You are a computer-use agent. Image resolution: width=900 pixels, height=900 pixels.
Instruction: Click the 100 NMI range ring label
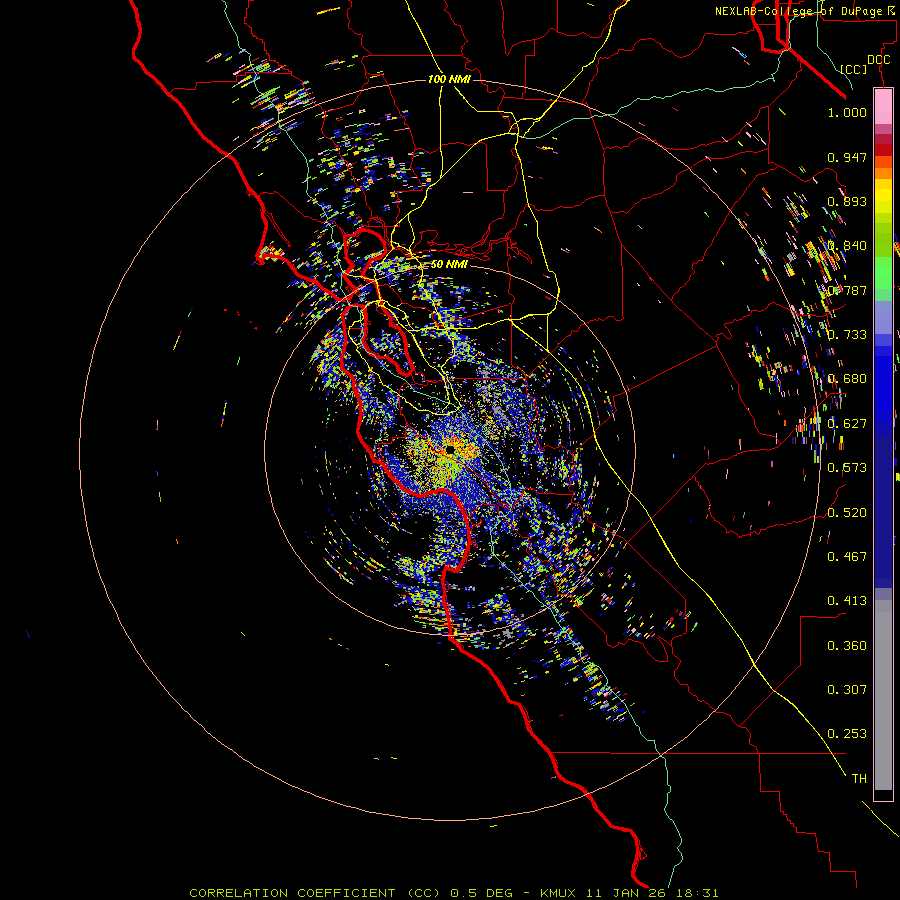(x=449, y=79)
